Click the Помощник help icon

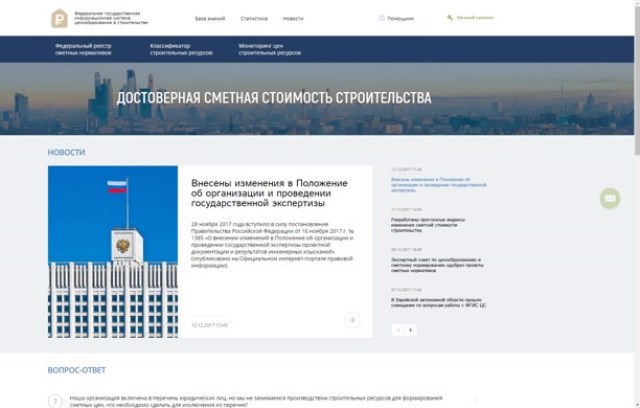[x=382, y=18]
